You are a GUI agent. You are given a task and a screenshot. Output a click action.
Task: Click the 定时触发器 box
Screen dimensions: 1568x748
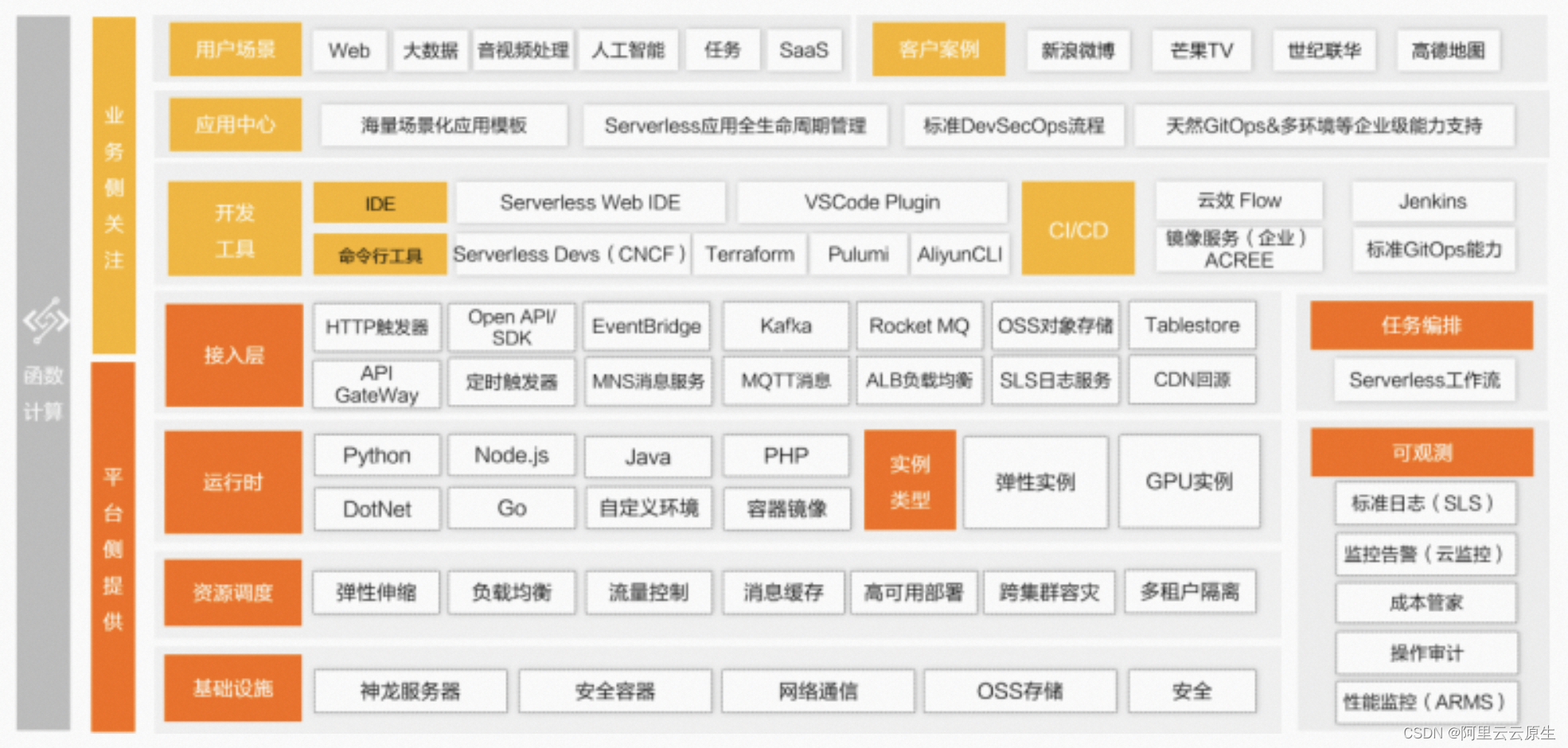coord(512,382)
